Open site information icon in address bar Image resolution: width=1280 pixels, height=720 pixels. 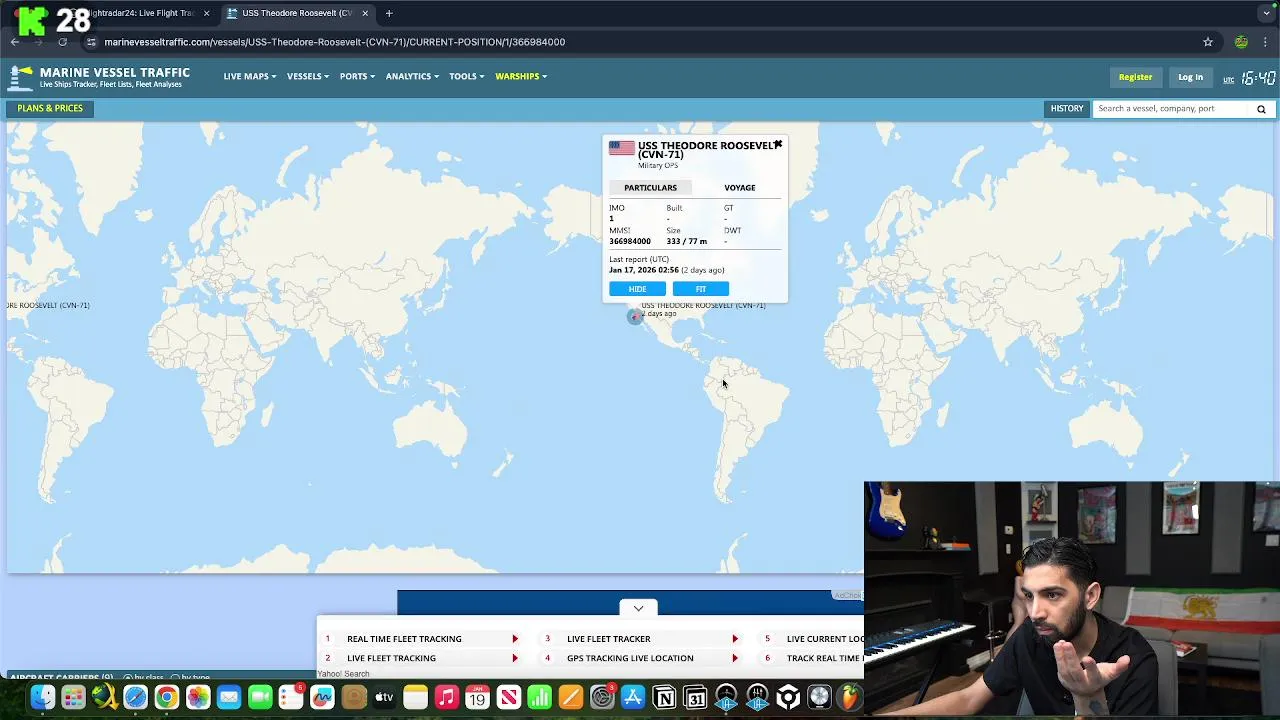point(91,42)
